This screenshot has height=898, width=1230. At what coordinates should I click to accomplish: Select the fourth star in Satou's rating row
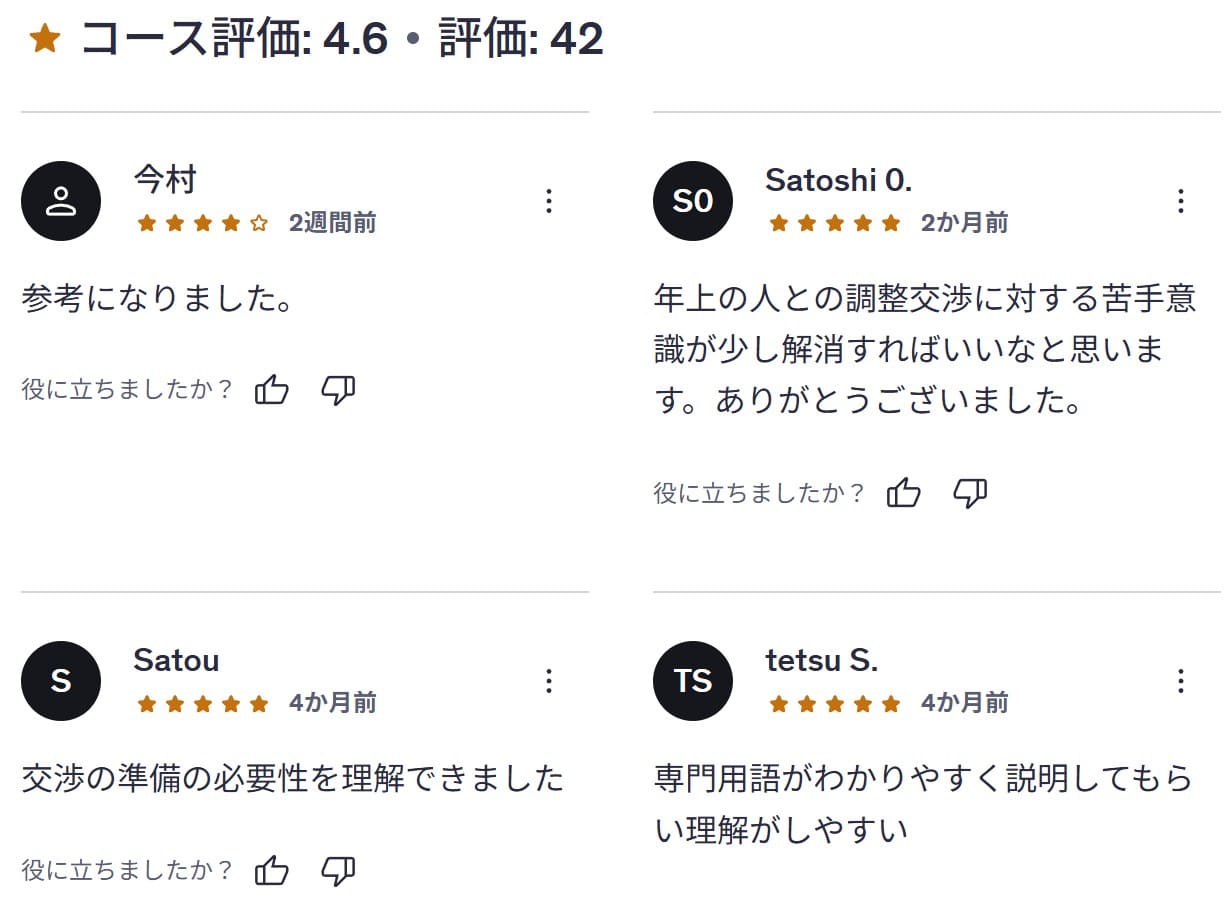[228, 704]
